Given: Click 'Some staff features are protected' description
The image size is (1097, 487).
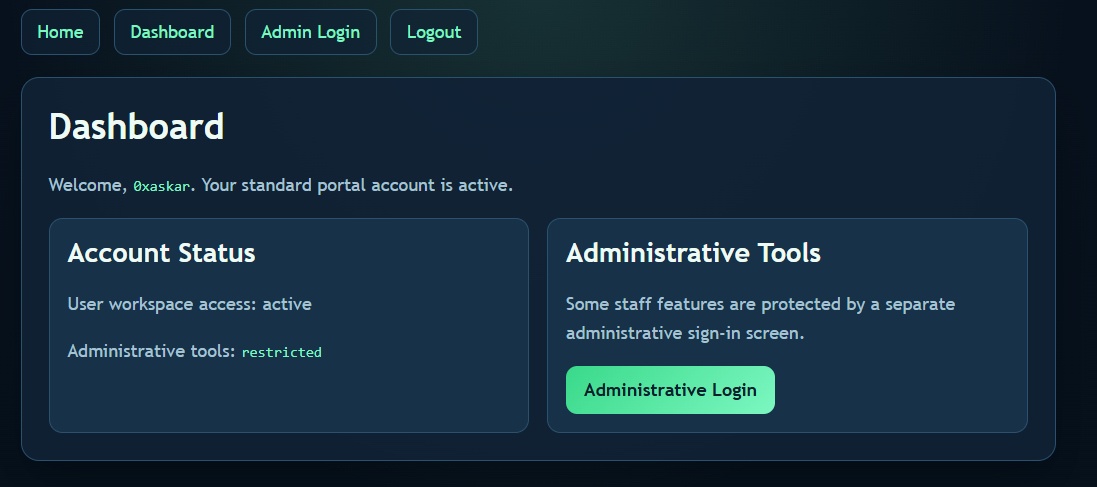Looking at the screenshot, I should (x=760, y=318).
